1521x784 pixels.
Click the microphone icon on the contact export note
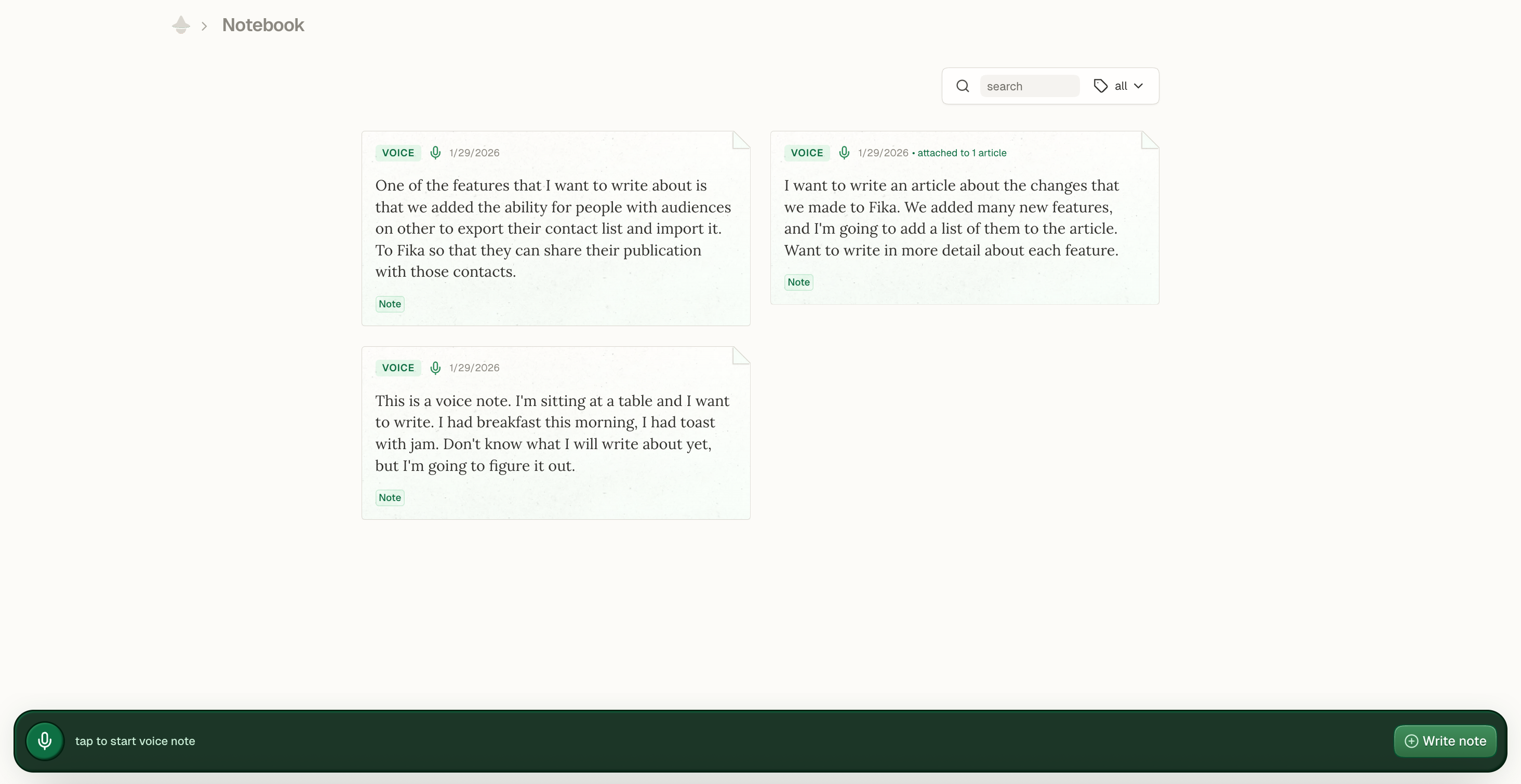pos(435,152)
